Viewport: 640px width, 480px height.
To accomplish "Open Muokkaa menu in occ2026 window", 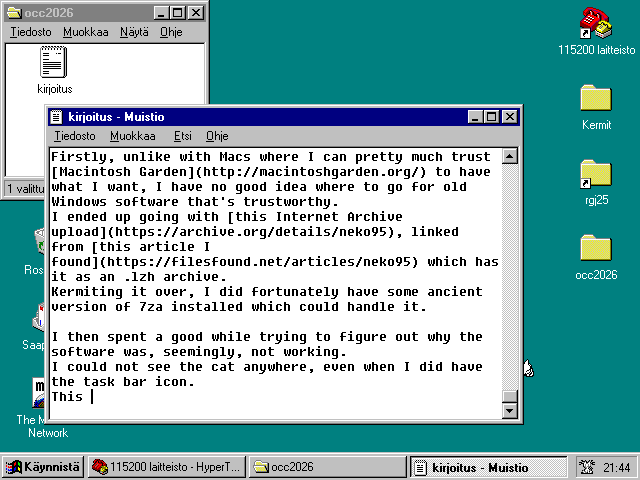I will [86, 32].
